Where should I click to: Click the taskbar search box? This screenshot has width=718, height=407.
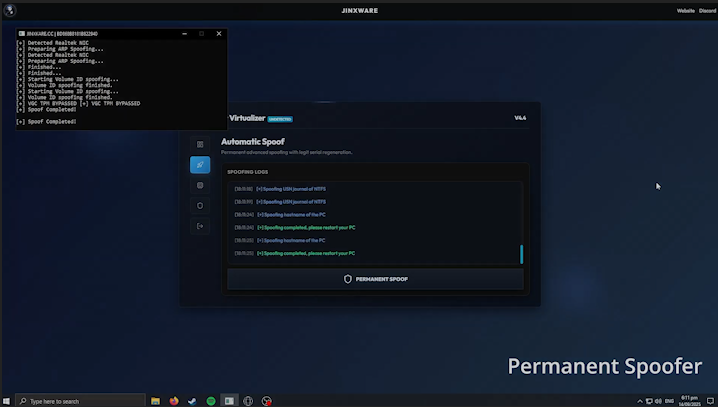click(x=80, y=400)
